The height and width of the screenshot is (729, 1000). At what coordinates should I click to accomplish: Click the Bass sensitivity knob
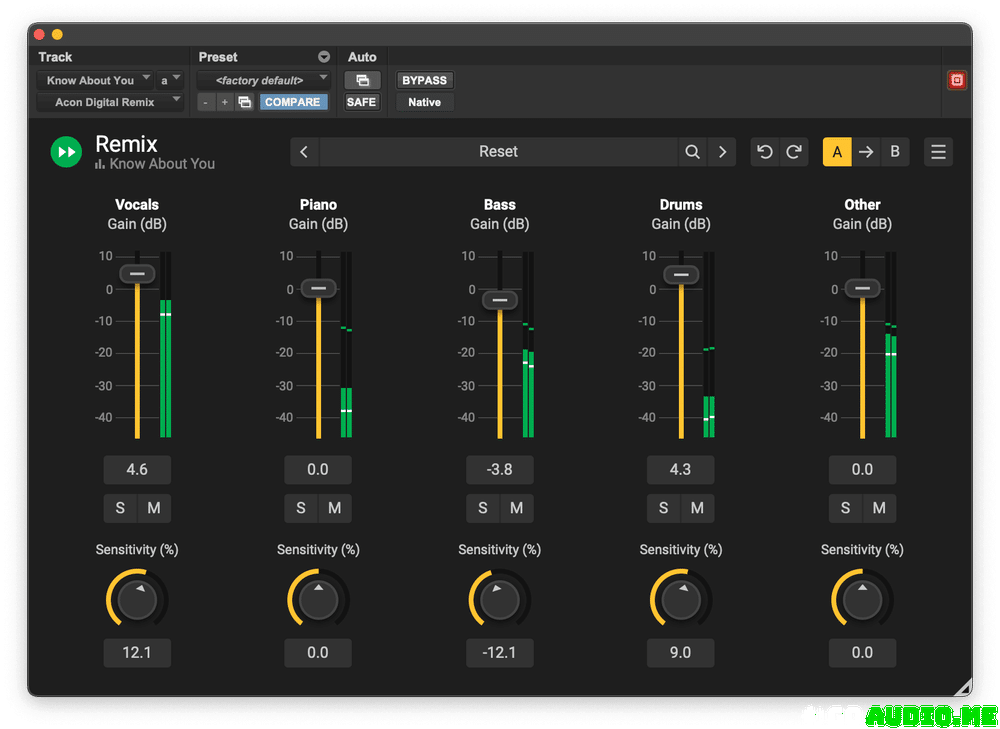[500, 600]
